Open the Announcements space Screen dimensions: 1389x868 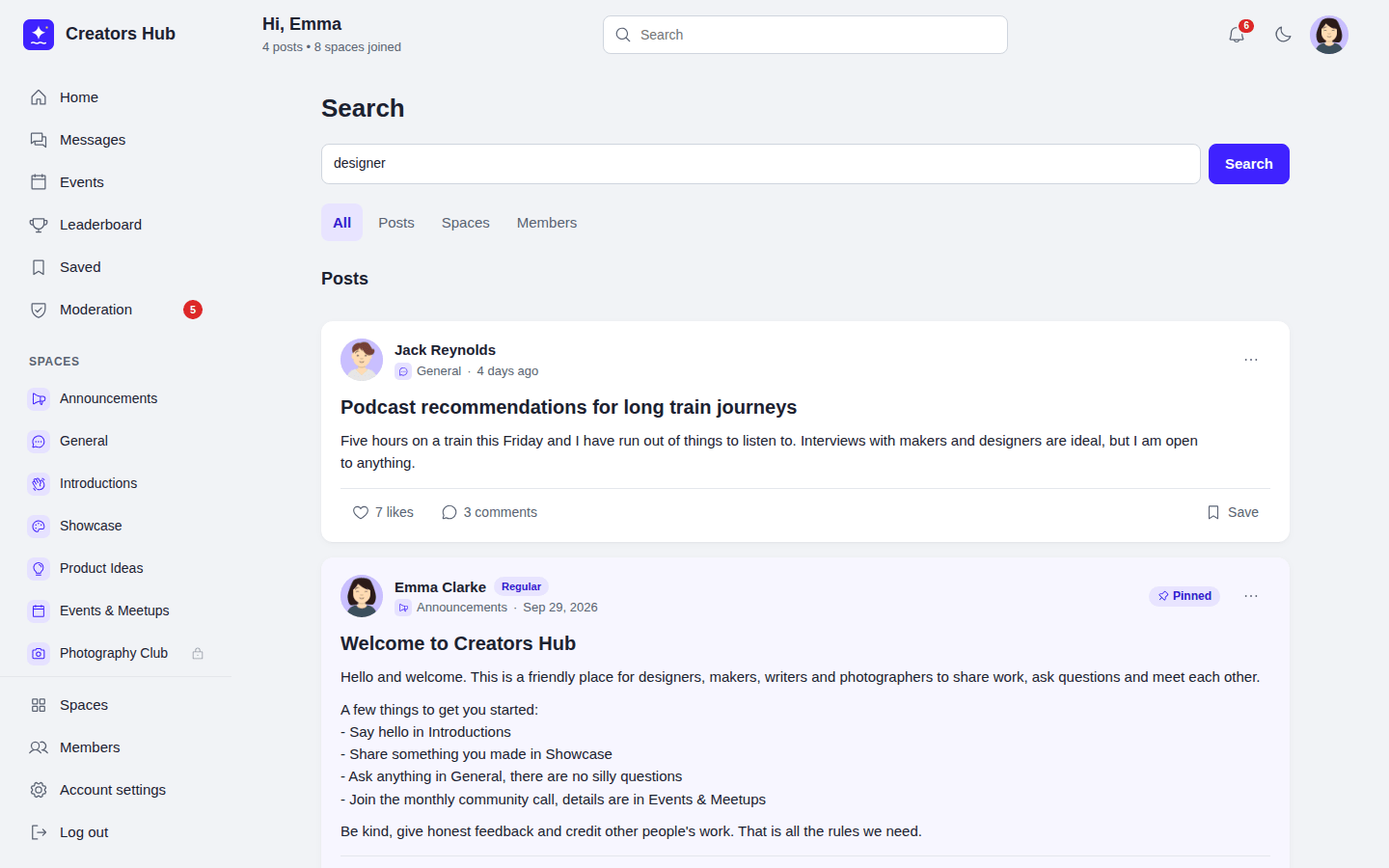[x=116, y=398]
